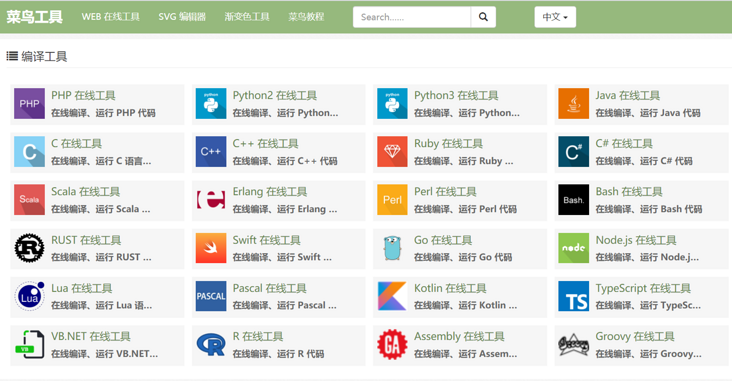
Task: Open the 中文 language dropdown
Action: [x=555, y=17]
